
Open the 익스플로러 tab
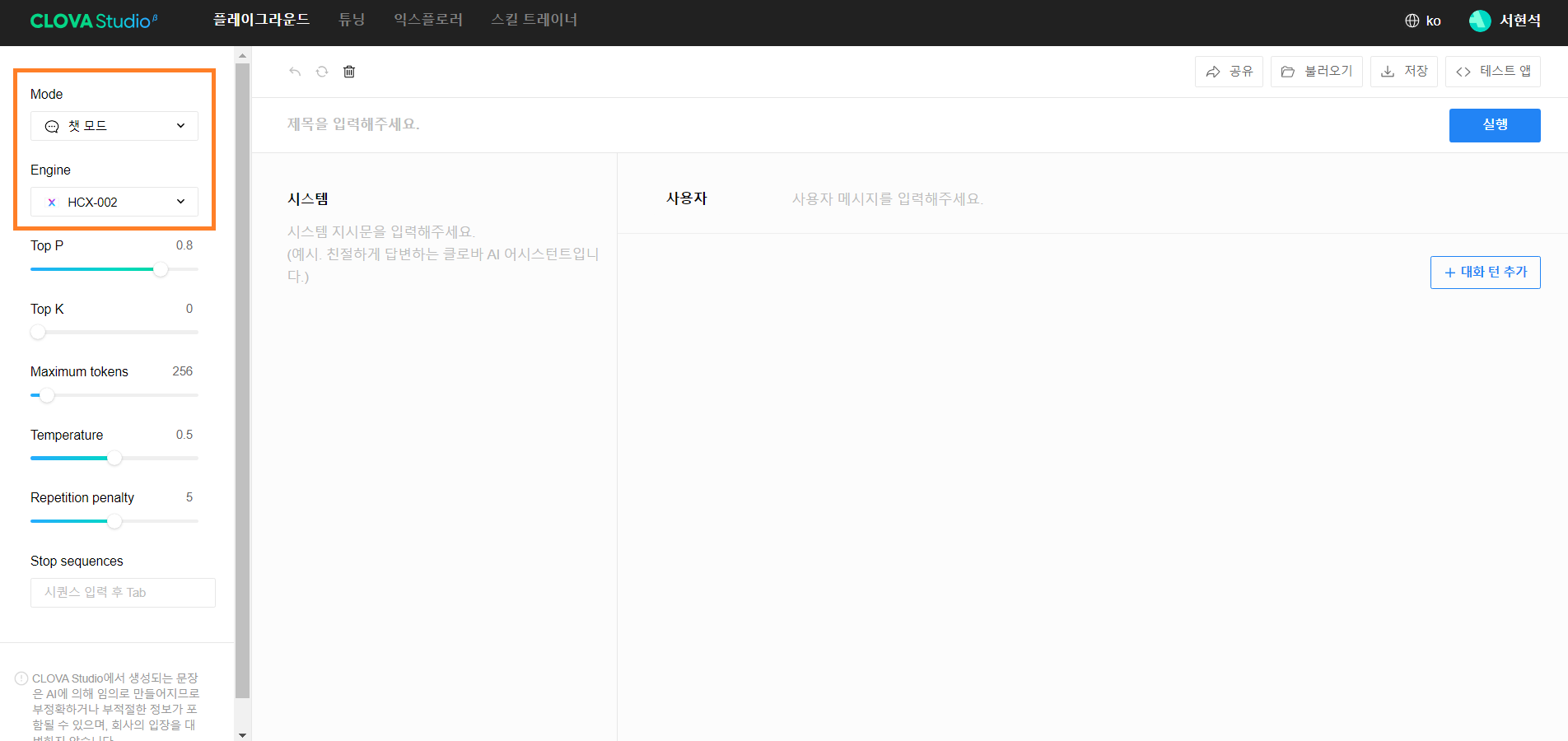point(428,20)
